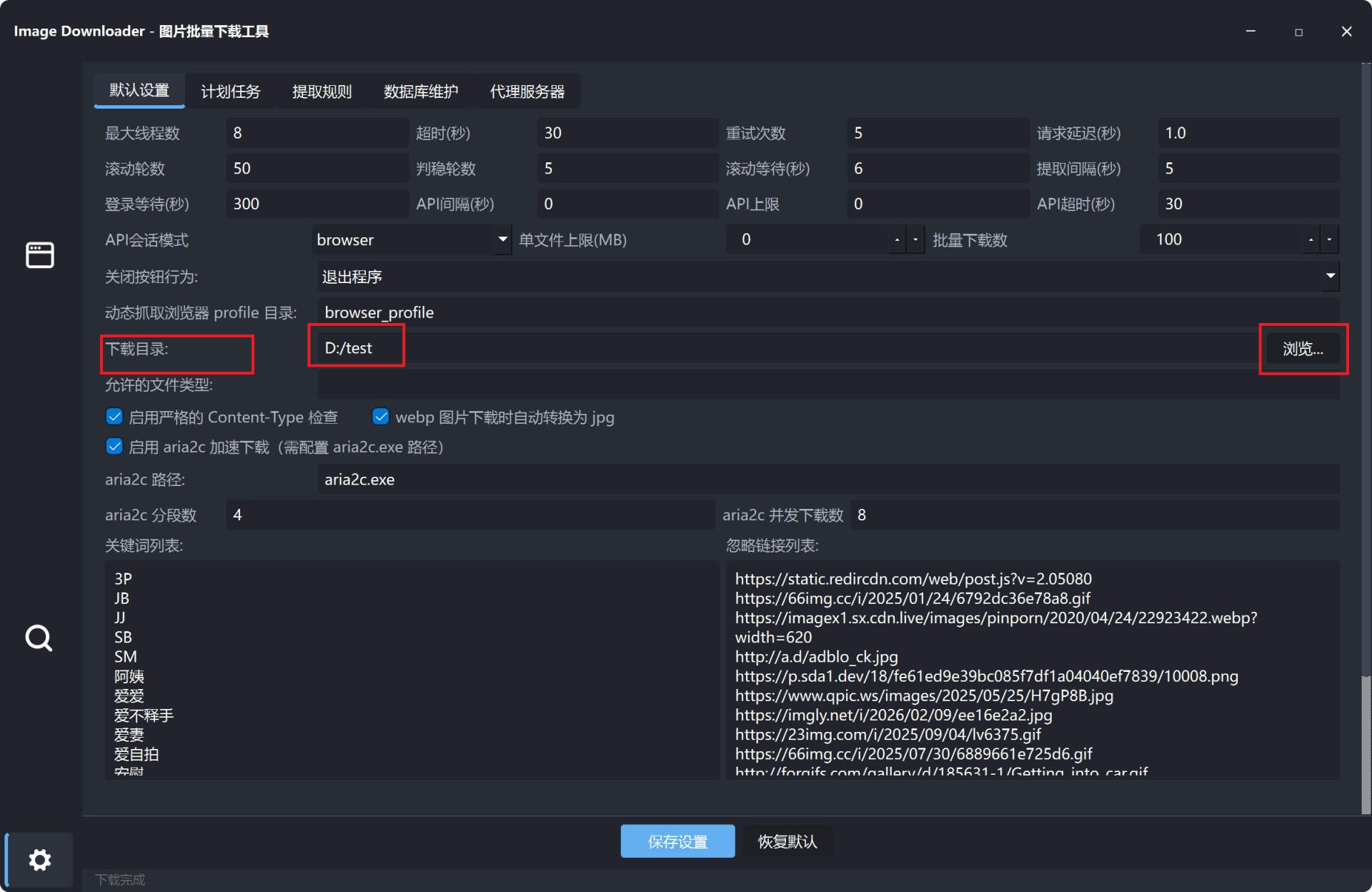Select keyword '爱不释手' in keyword list
Viewport: 1372px width, 892px height.
(144, 715)
